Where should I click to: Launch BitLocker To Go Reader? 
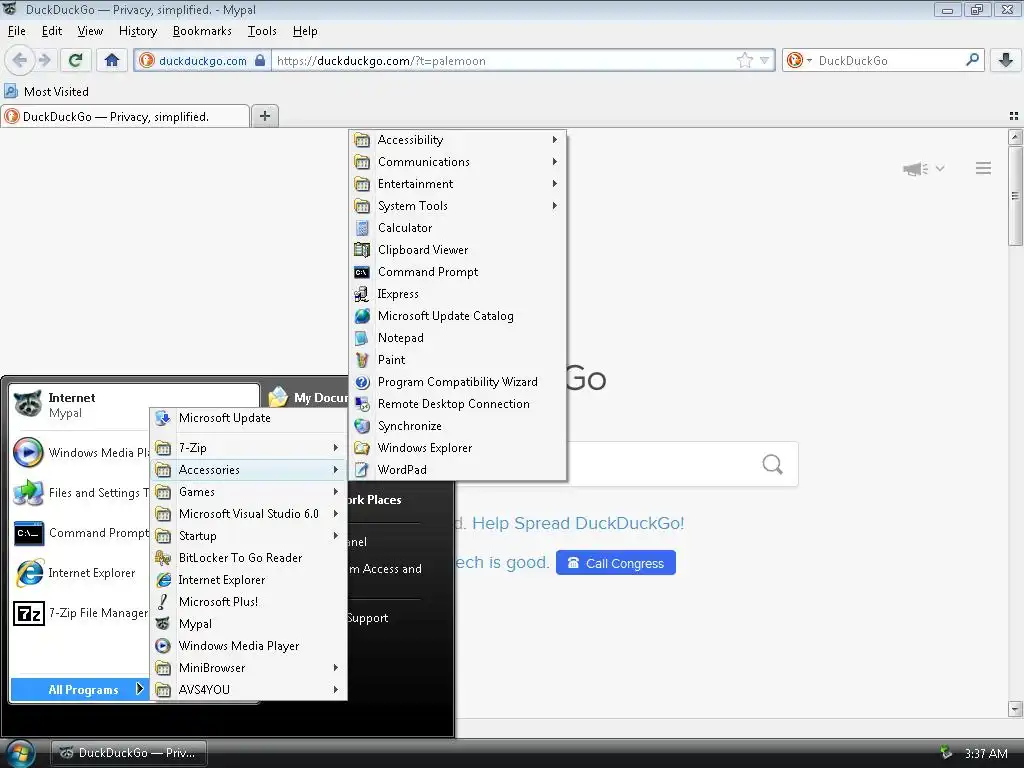[248, 558]
